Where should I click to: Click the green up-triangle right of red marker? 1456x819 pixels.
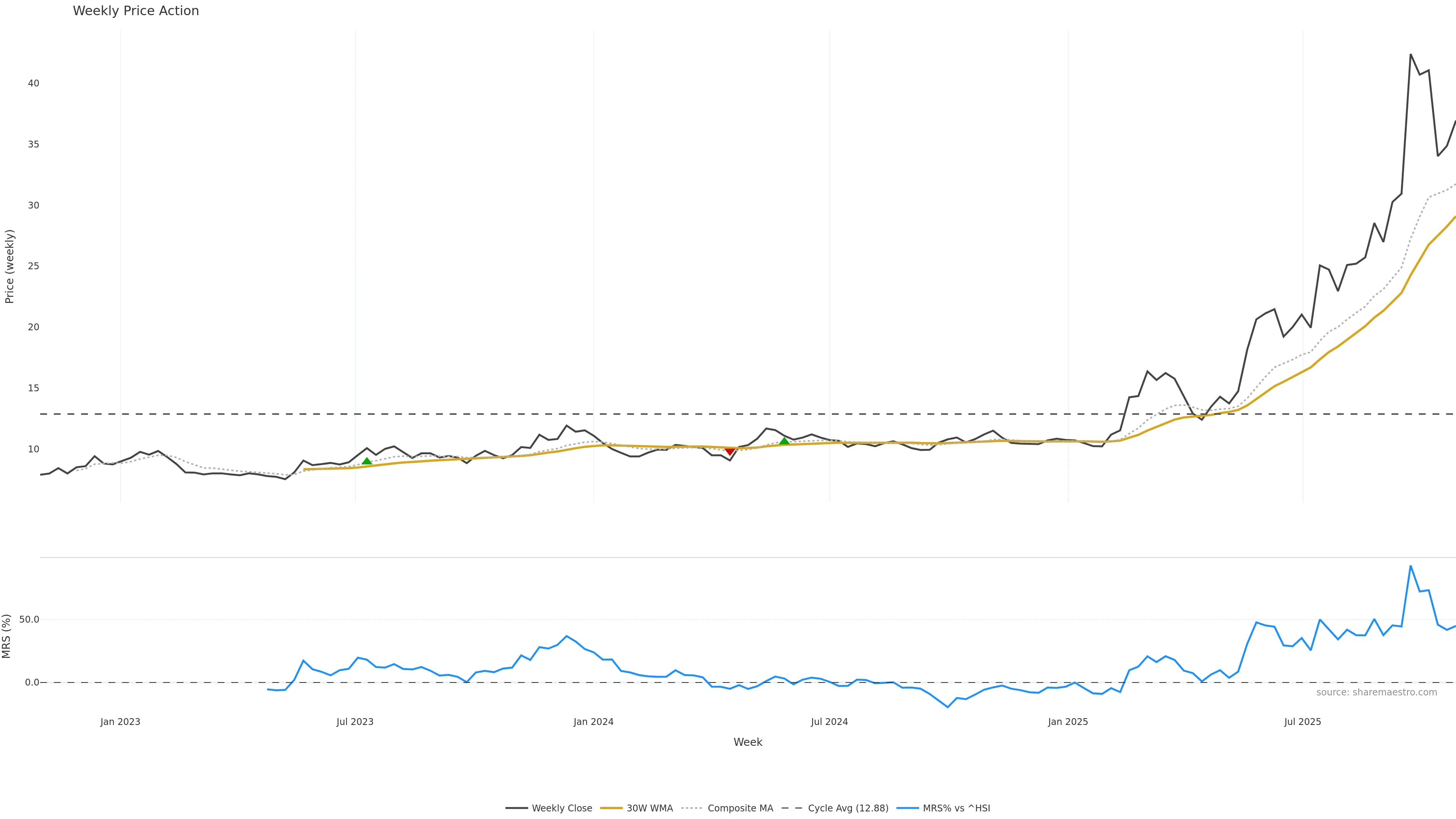(x=784, y=441)
